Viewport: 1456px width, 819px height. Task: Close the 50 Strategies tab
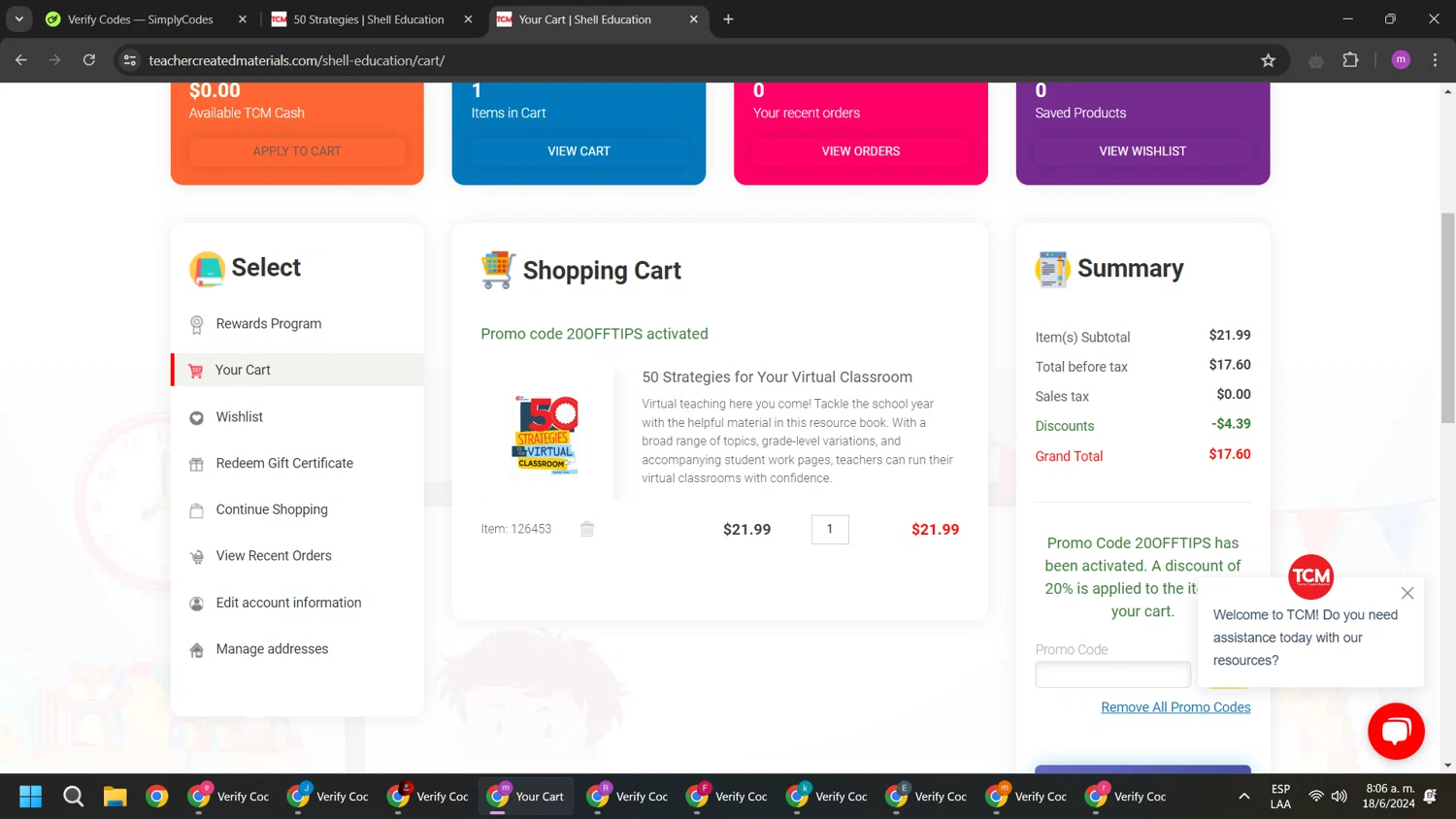pyautogui.click(x=468, y=19)
